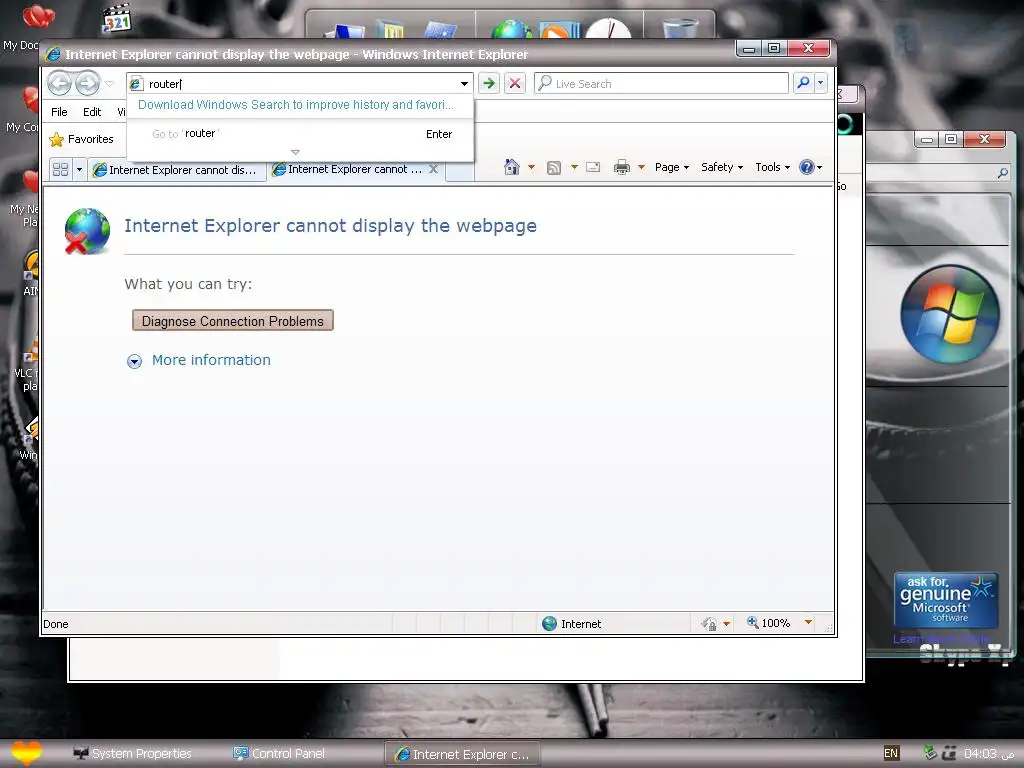Switch to Control Panel taskbar button
This screenshot has width=1024, height=768.
coord(280,753)
